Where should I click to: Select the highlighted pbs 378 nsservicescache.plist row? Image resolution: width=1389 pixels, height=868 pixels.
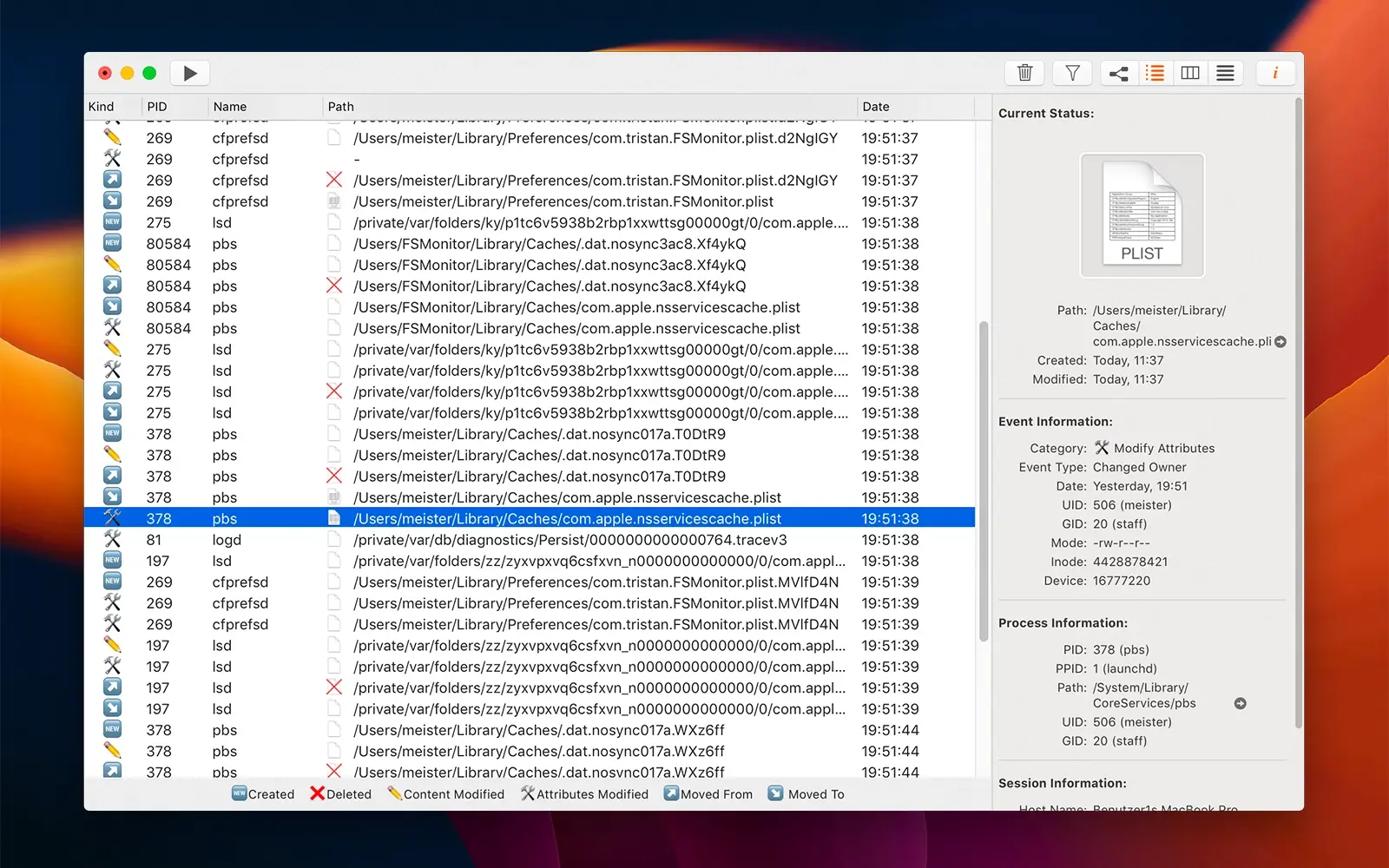pos(530,518)
